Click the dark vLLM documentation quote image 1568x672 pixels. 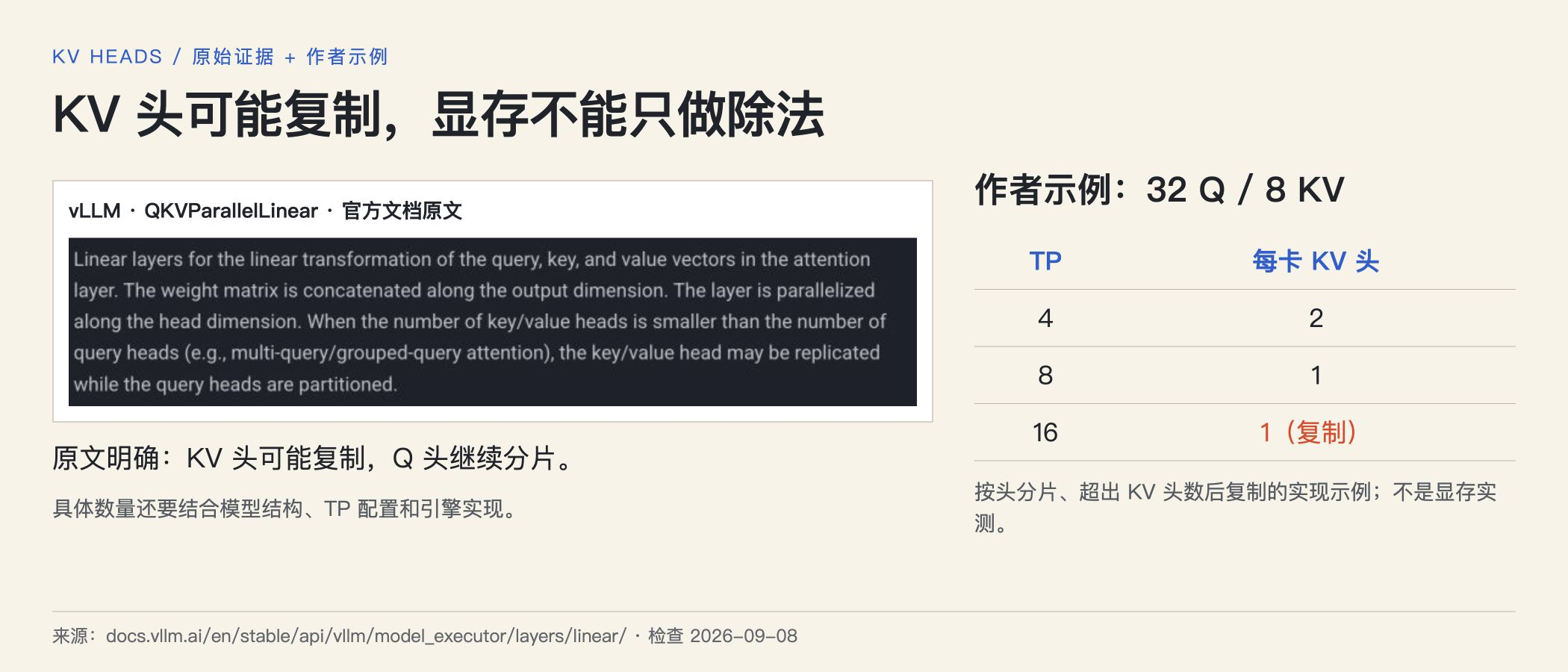point(493,322)
